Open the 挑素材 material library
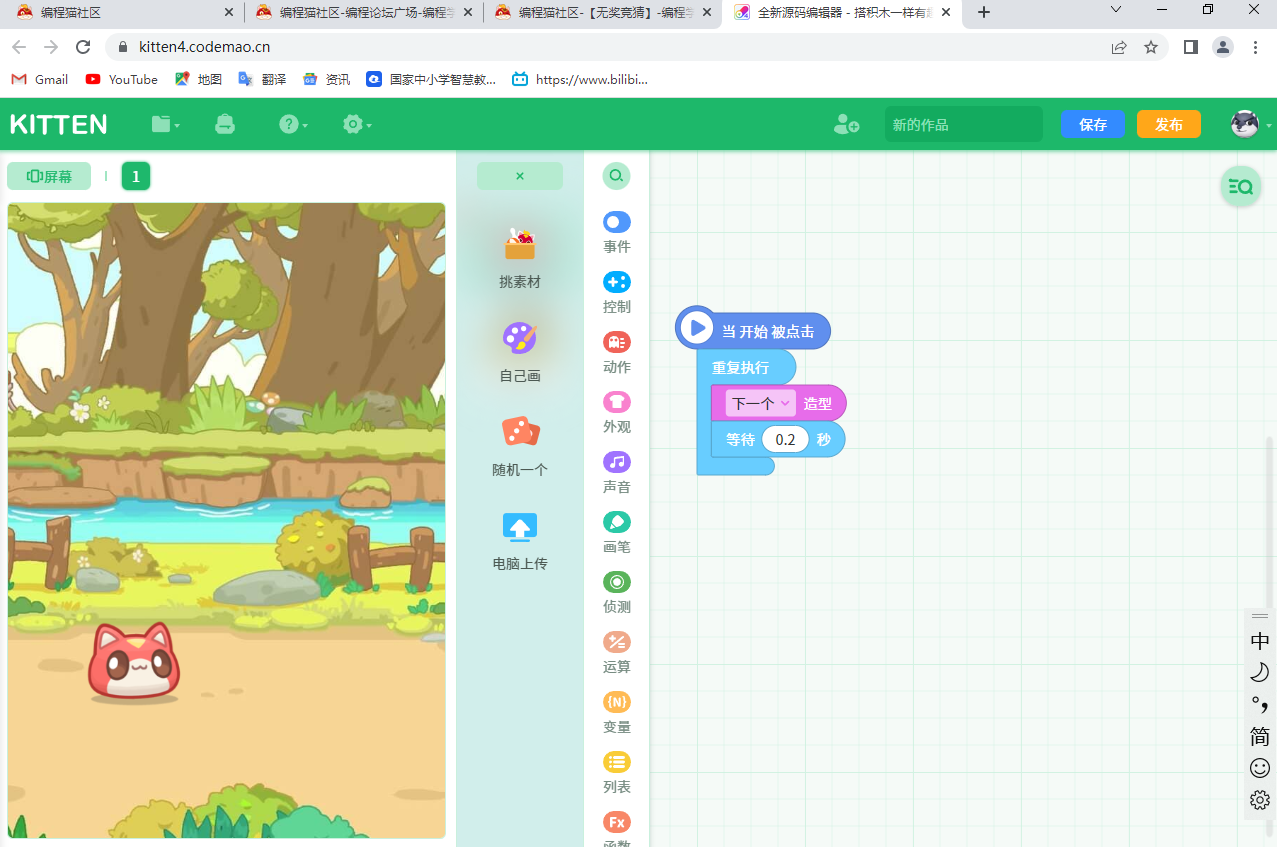The width and height of the screenshot is (1280, 847). point(520,258)
